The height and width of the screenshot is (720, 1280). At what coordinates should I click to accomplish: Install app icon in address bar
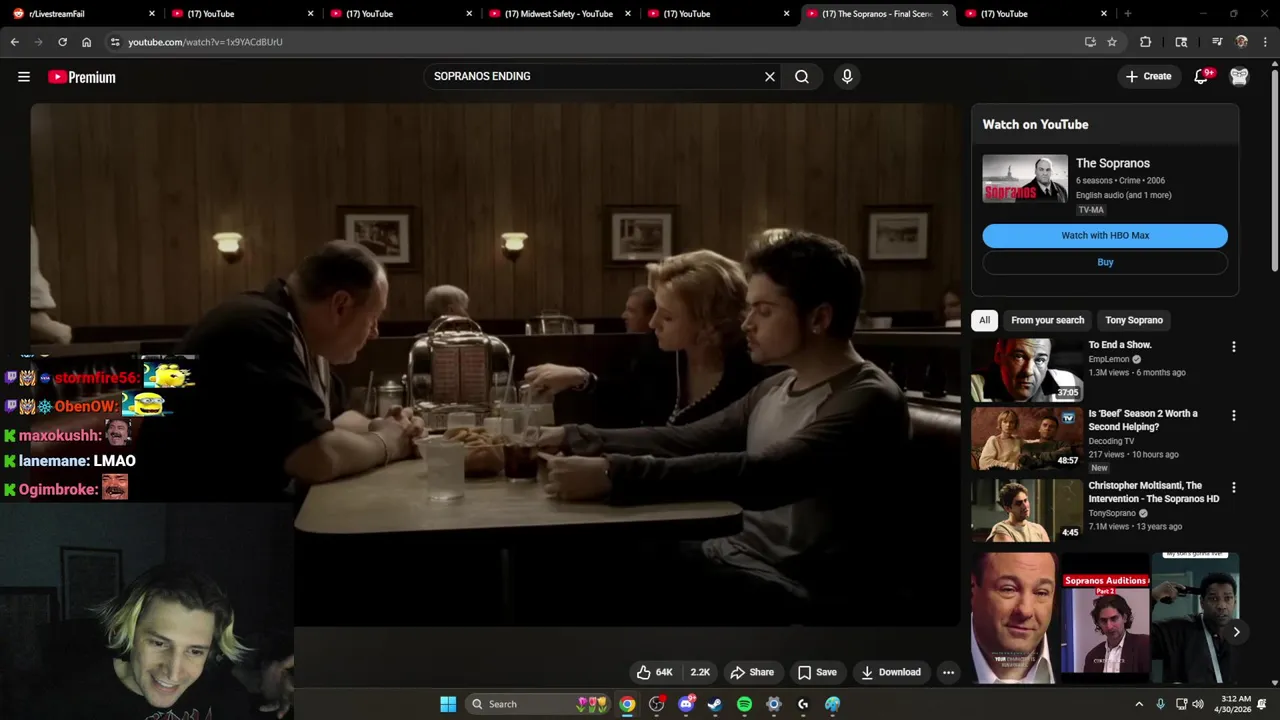(x=1090, y=42)
